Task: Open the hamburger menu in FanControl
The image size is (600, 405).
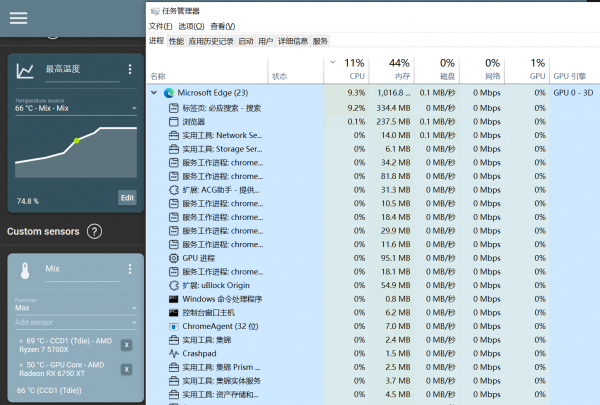Action: pos(18,18)
